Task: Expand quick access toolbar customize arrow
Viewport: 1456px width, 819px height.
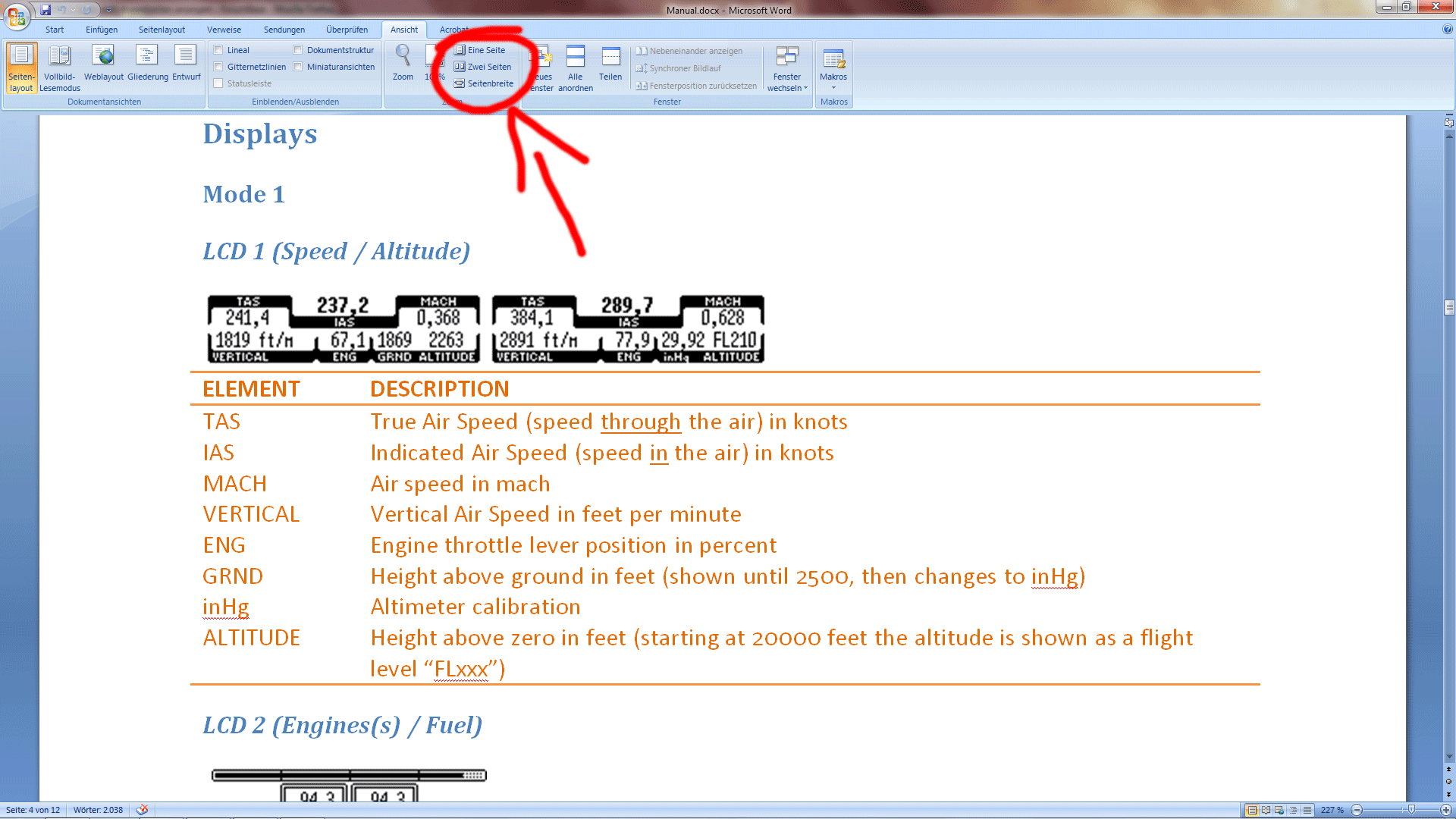Action: [108, 10]
